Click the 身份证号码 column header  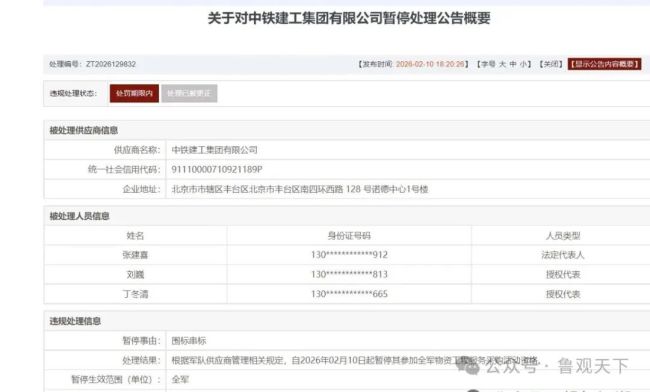(x=349, y=236)
